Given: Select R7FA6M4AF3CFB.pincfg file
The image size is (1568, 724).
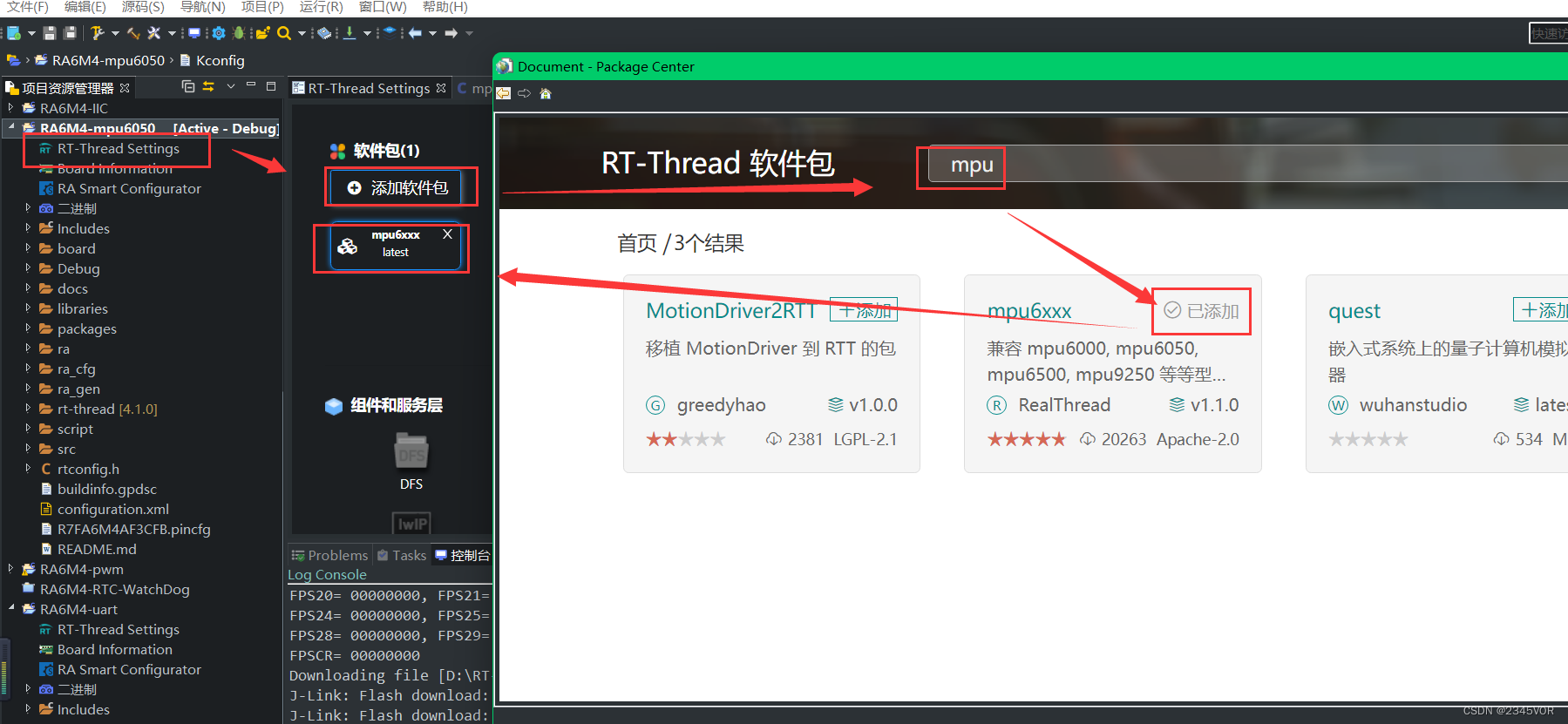Looking at the screenshot, I should point(133,529).
